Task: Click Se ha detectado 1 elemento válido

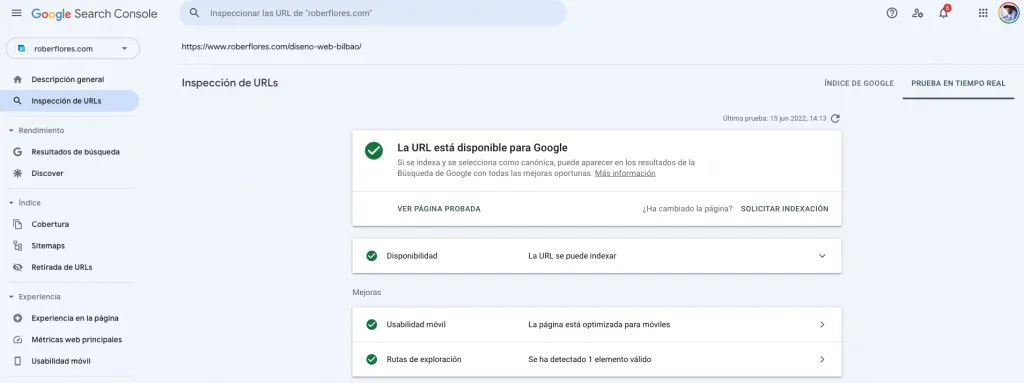Action: click(590, 359)
